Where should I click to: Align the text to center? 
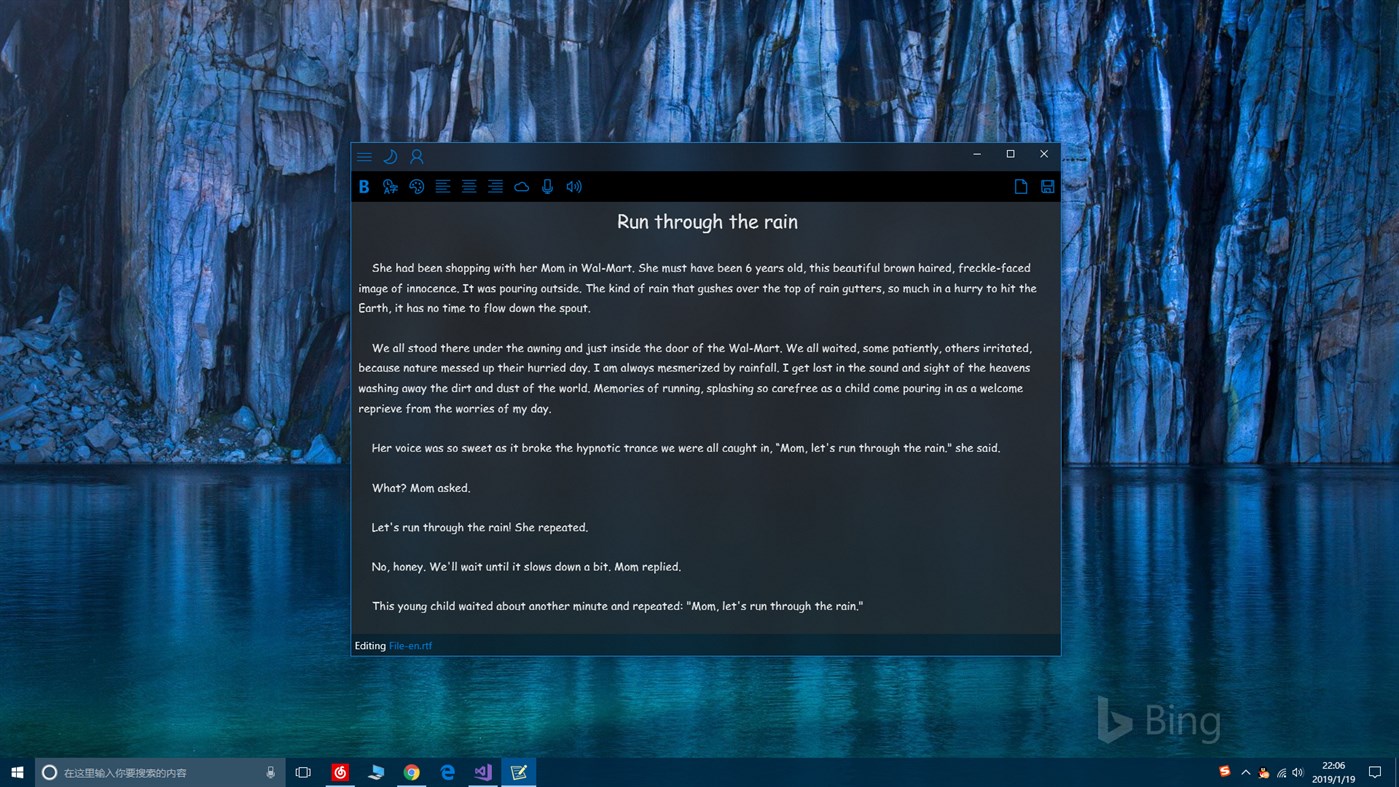coord(468,186)
